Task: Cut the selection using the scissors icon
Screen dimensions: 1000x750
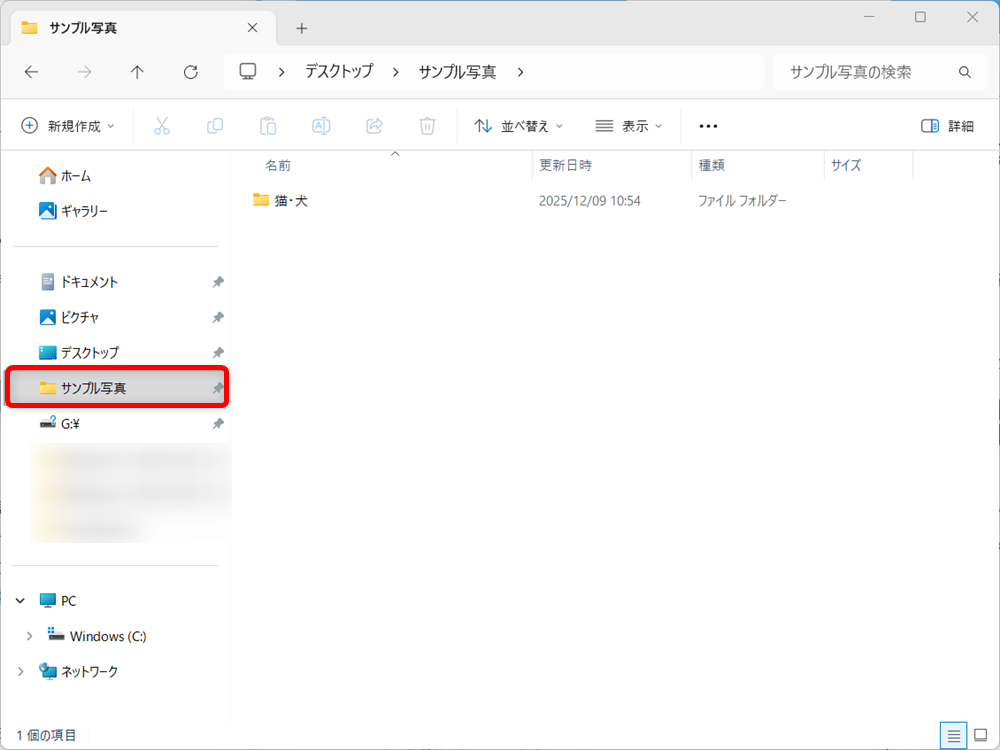Action: point(162,126)
